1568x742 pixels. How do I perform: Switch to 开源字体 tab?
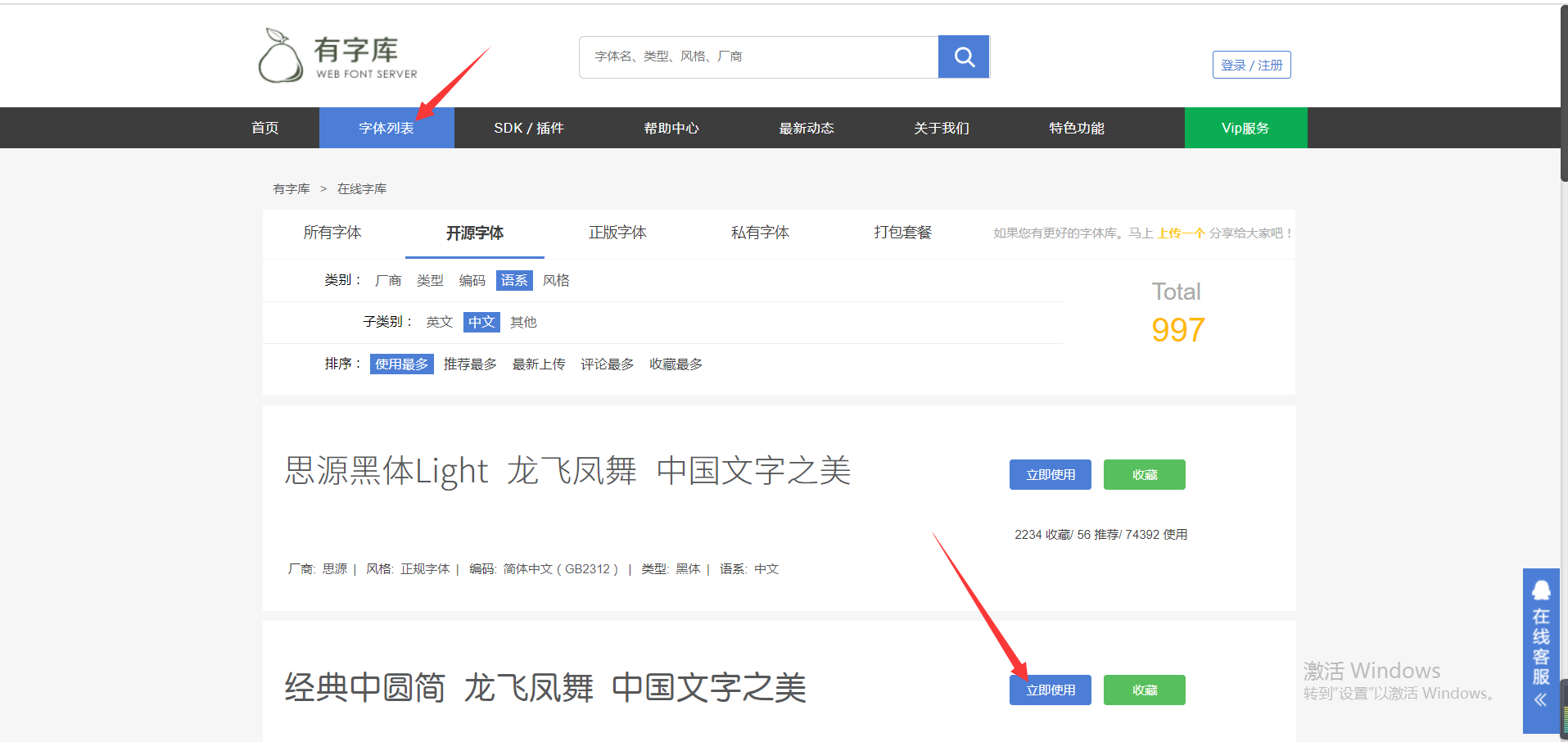(x=475, y=233)
